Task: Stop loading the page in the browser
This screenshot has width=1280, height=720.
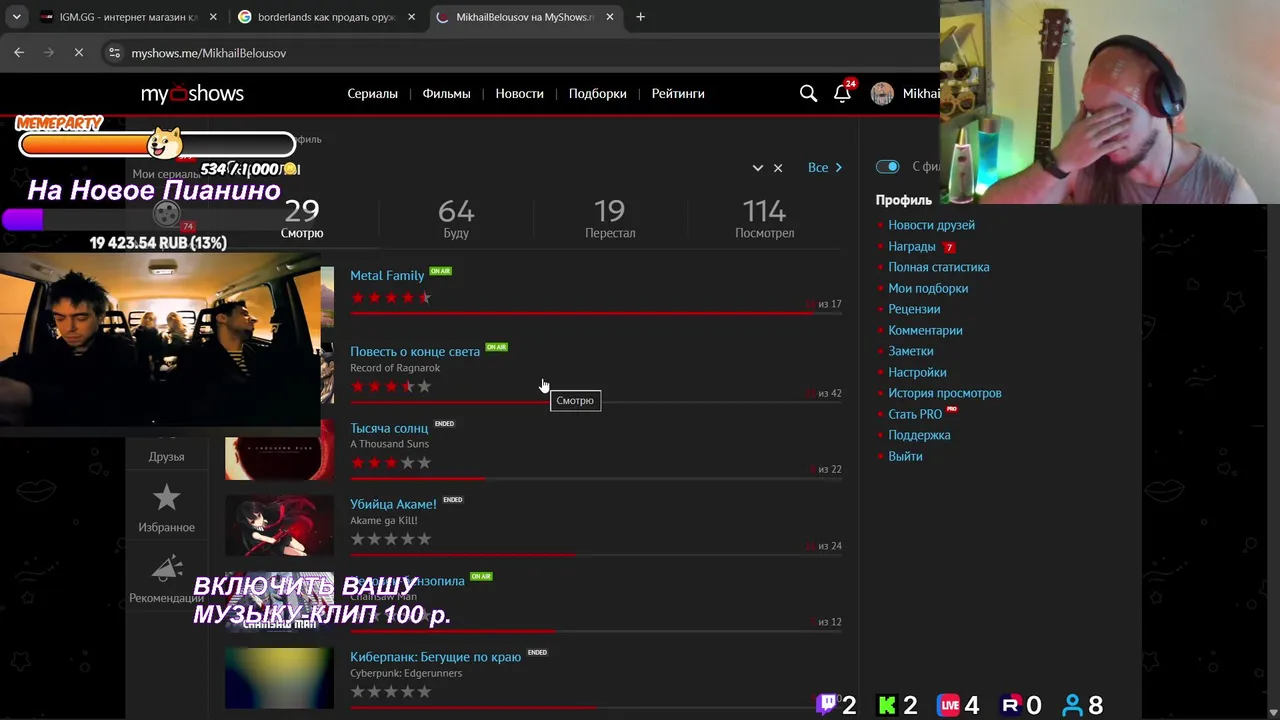Action: [x=79, y=53]
